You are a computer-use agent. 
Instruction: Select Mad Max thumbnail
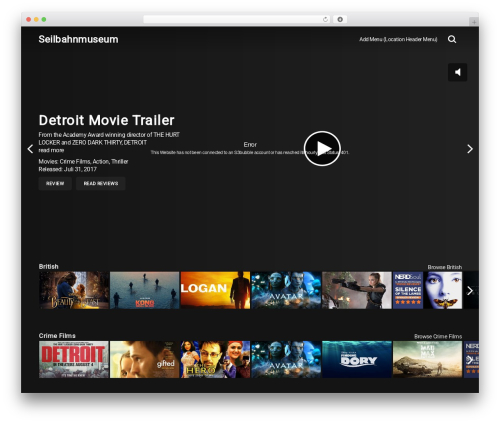click(x=428, y=359)
